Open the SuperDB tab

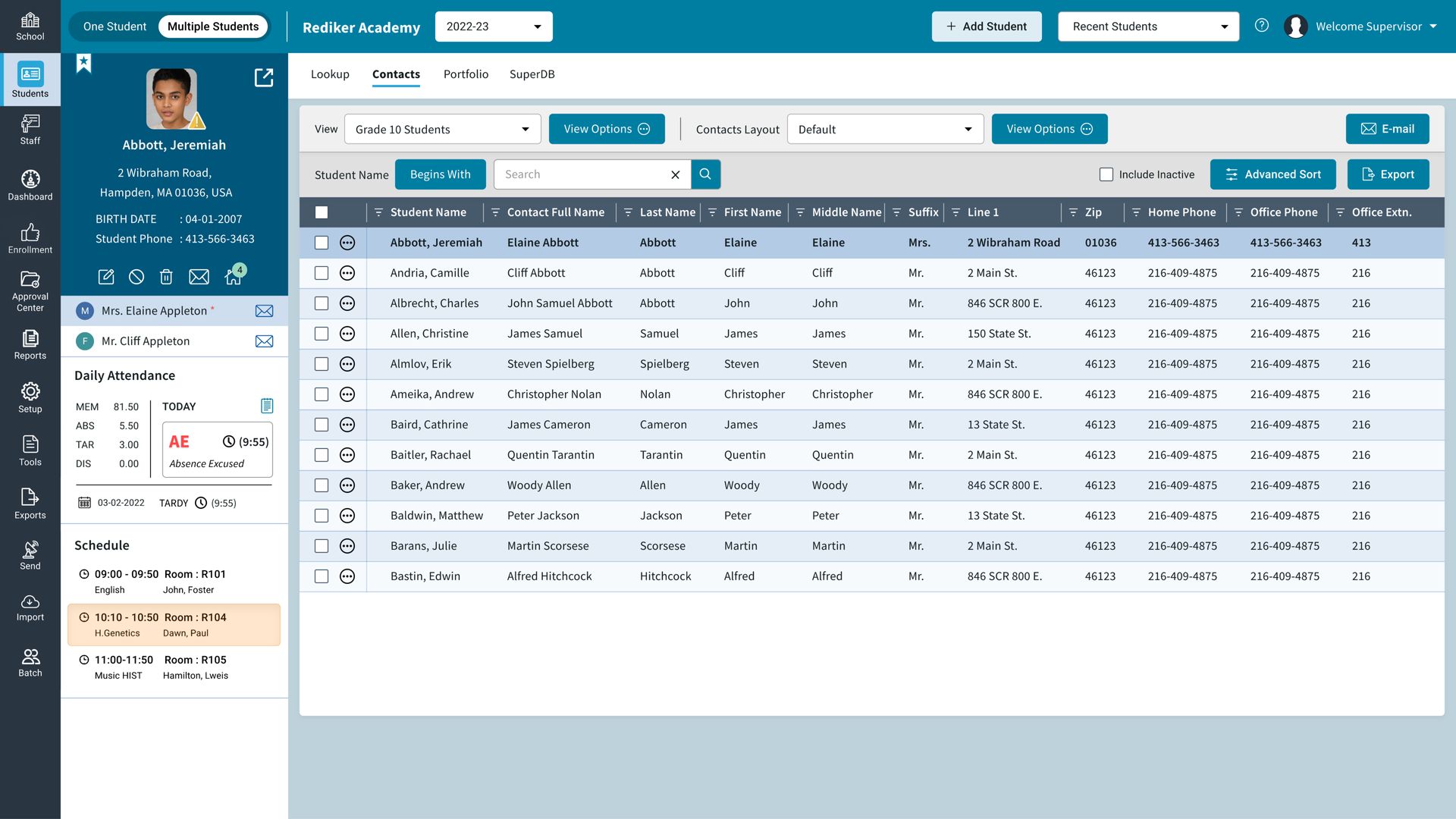coord(532,74)
